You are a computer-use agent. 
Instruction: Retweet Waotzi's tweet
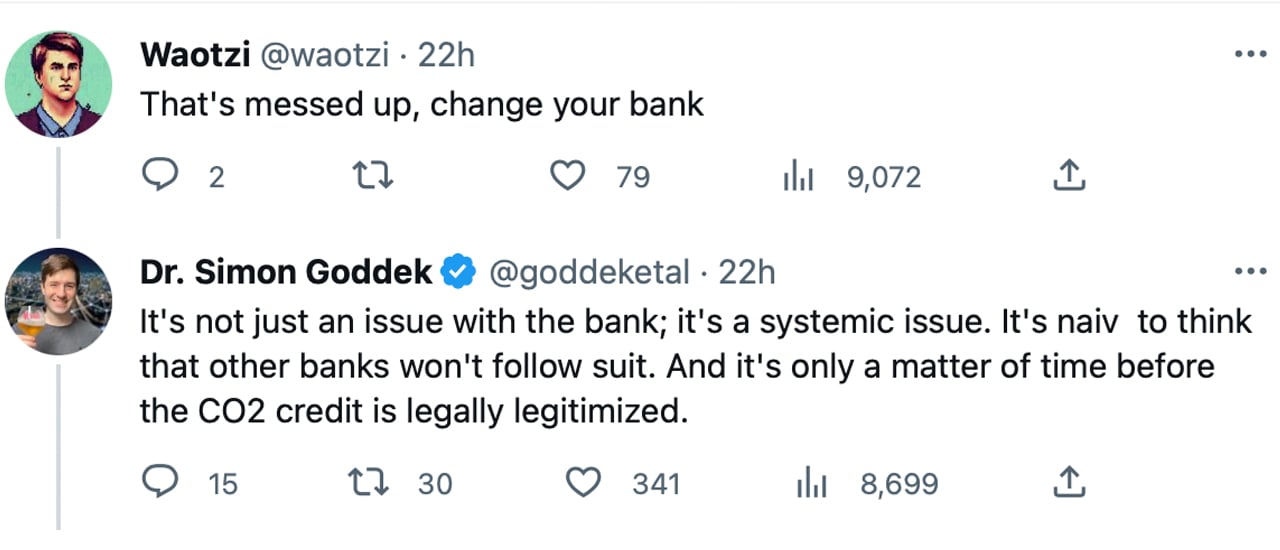(374, 178)
